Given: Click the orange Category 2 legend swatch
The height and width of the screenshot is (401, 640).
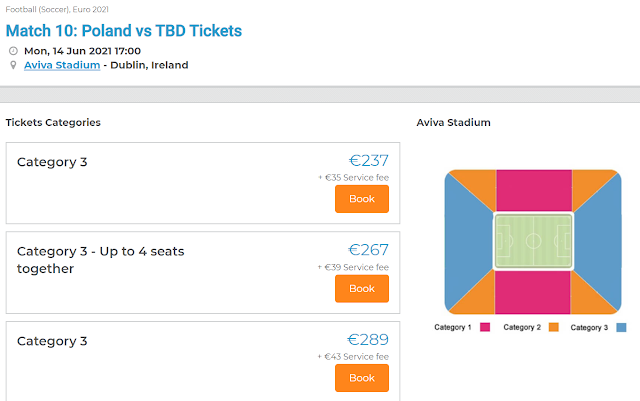Looking at the screenshot, I should coord(553,327).
